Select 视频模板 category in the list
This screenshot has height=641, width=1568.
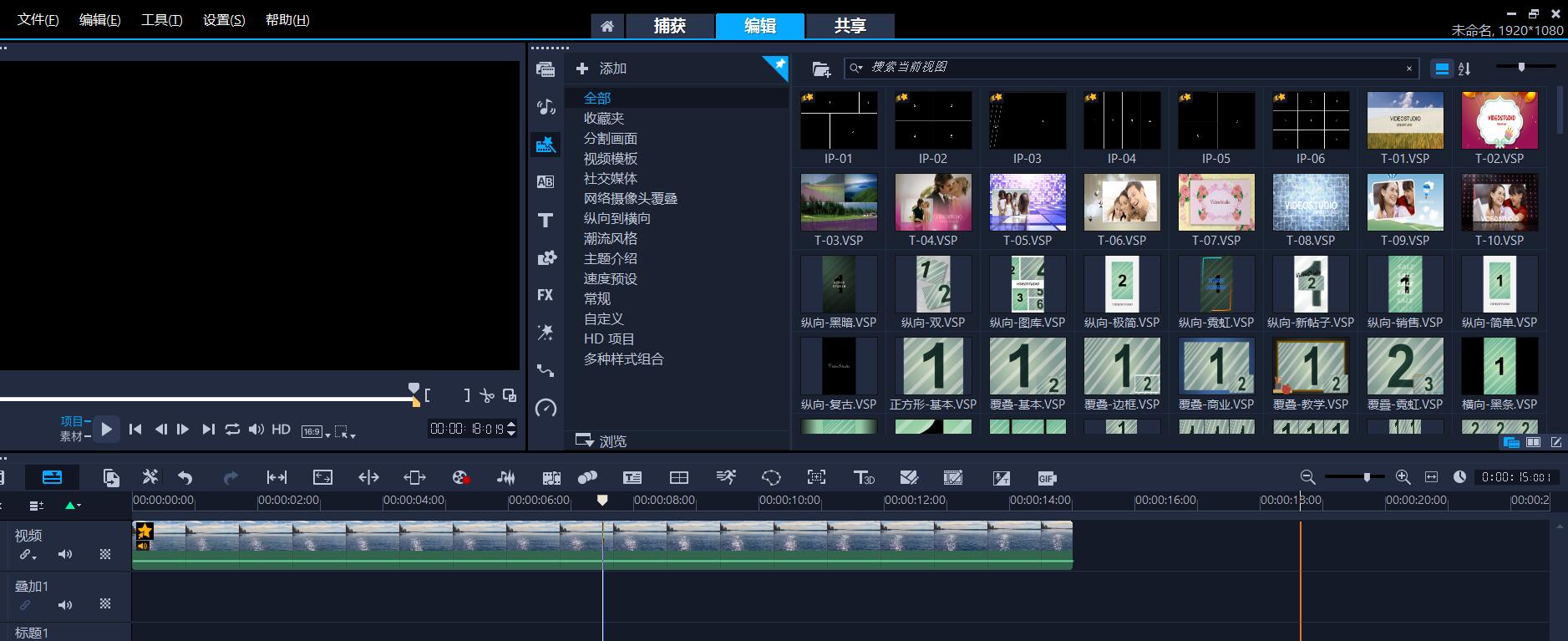pos(610,159)
